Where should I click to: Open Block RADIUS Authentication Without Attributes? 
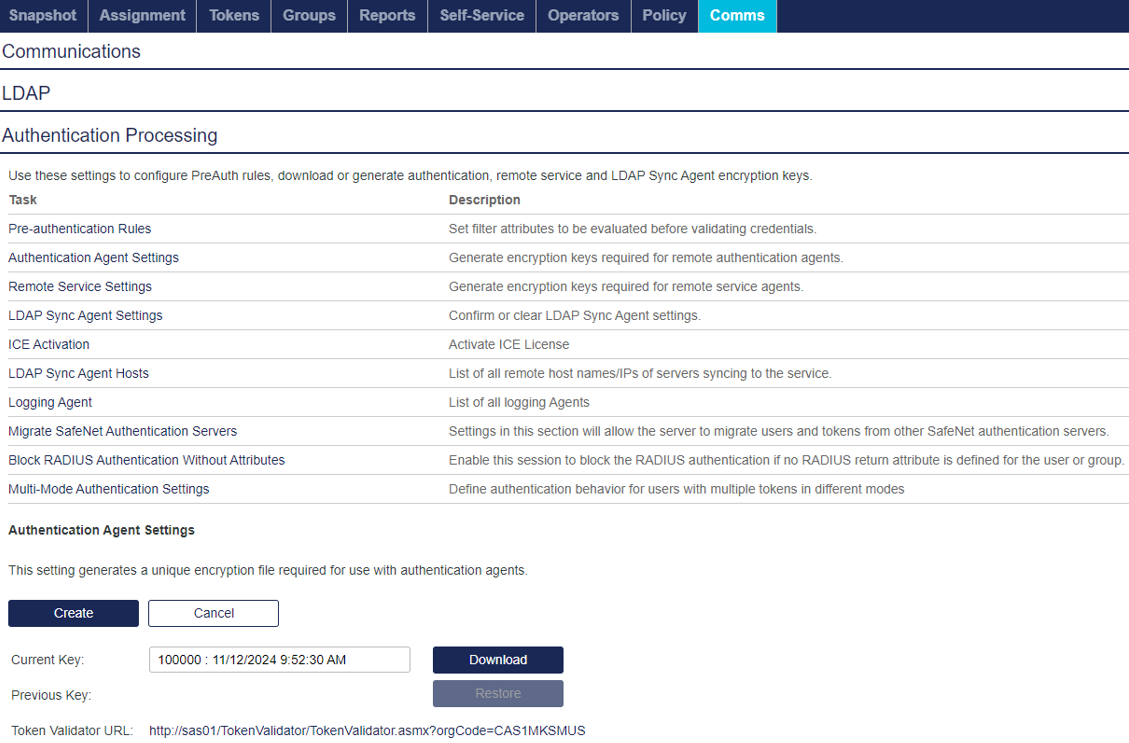point(147,460)
